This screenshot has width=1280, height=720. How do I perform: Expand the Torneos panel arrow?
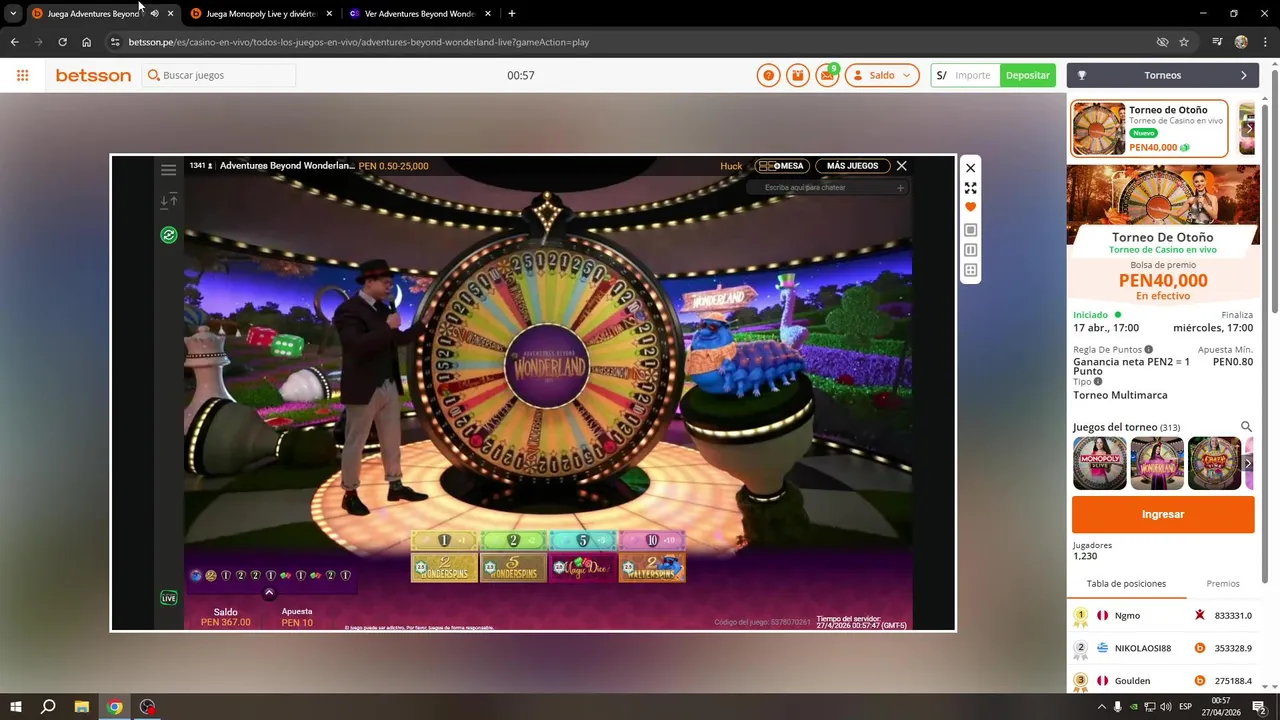click(x=1244, y=75)
